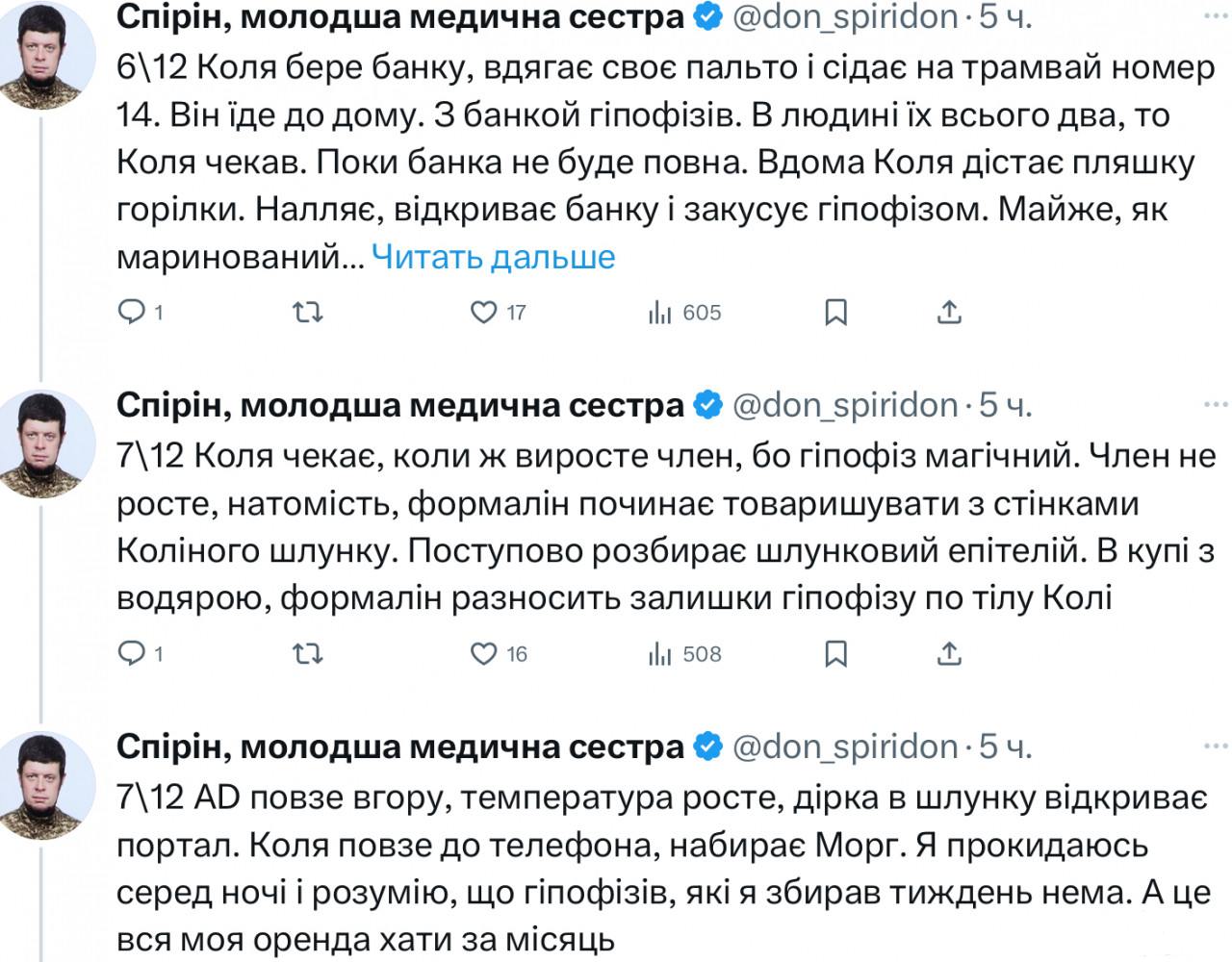The image size is (1232, 962).
Task: Open author name link on the second tweet
Action: (399, 406)
